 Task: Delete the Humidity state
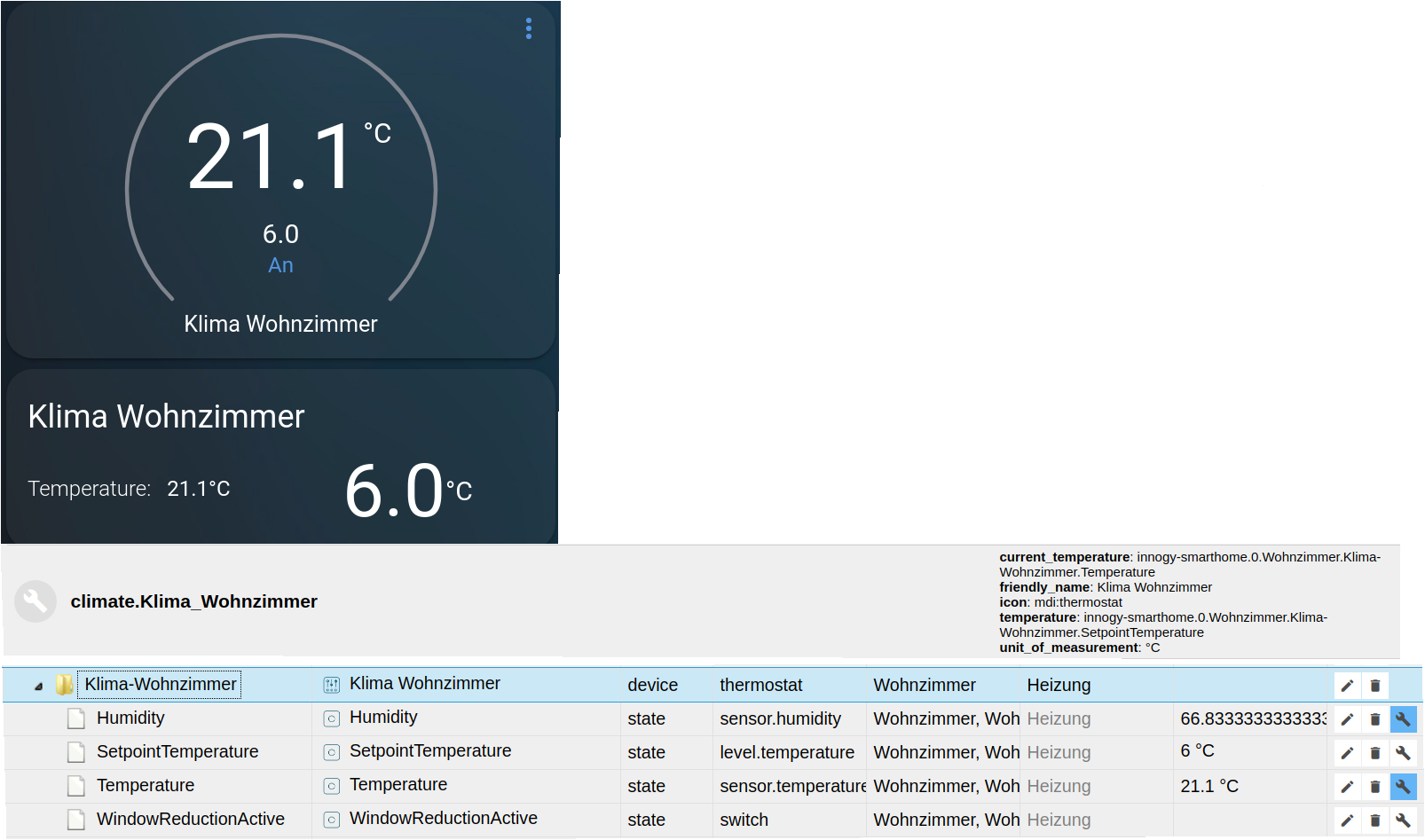point(1375,719)
